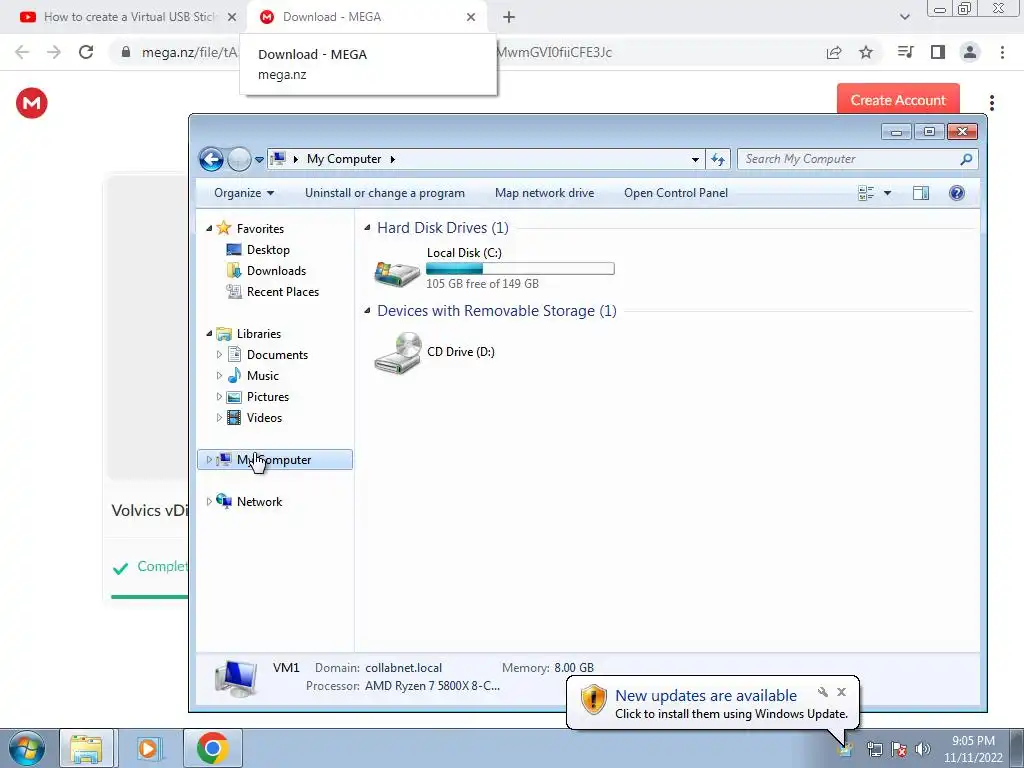Collapse the Libraries section
The height and width of the screenshot is (768, 1024).
click(209, 334)
